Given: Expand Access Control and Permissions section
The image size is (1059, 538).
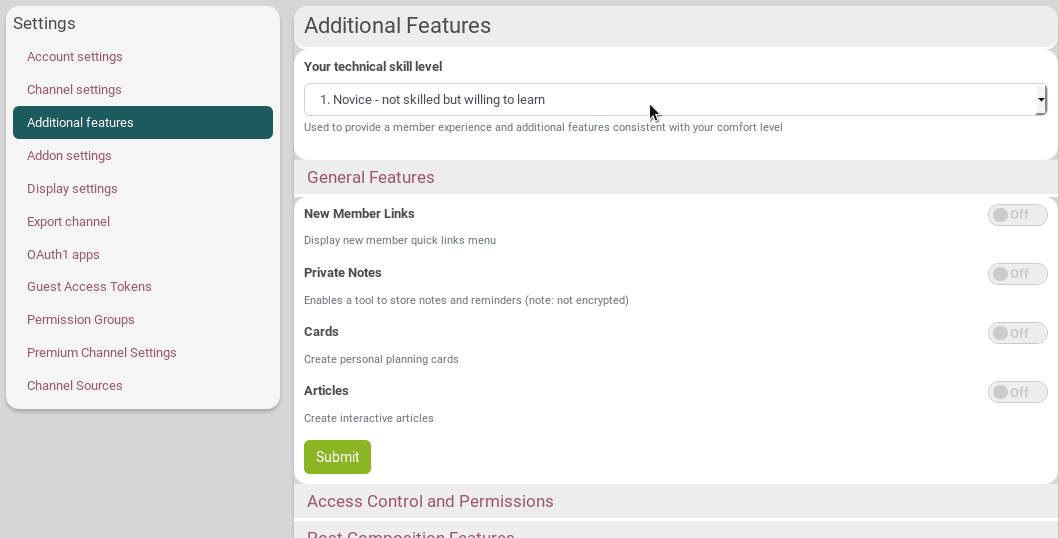Looking at the screenshot, I should (430, 502).
